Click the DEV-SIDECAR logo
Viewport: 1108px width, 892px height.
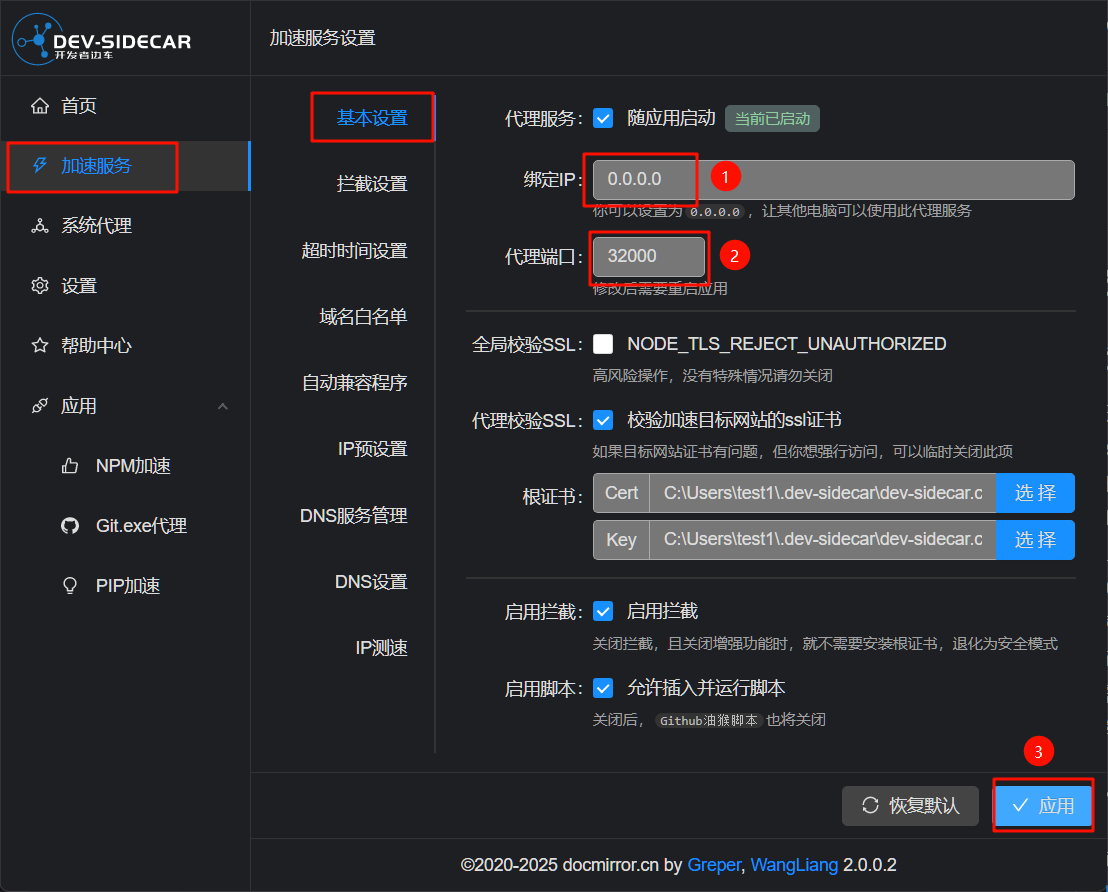pos(101,40)
